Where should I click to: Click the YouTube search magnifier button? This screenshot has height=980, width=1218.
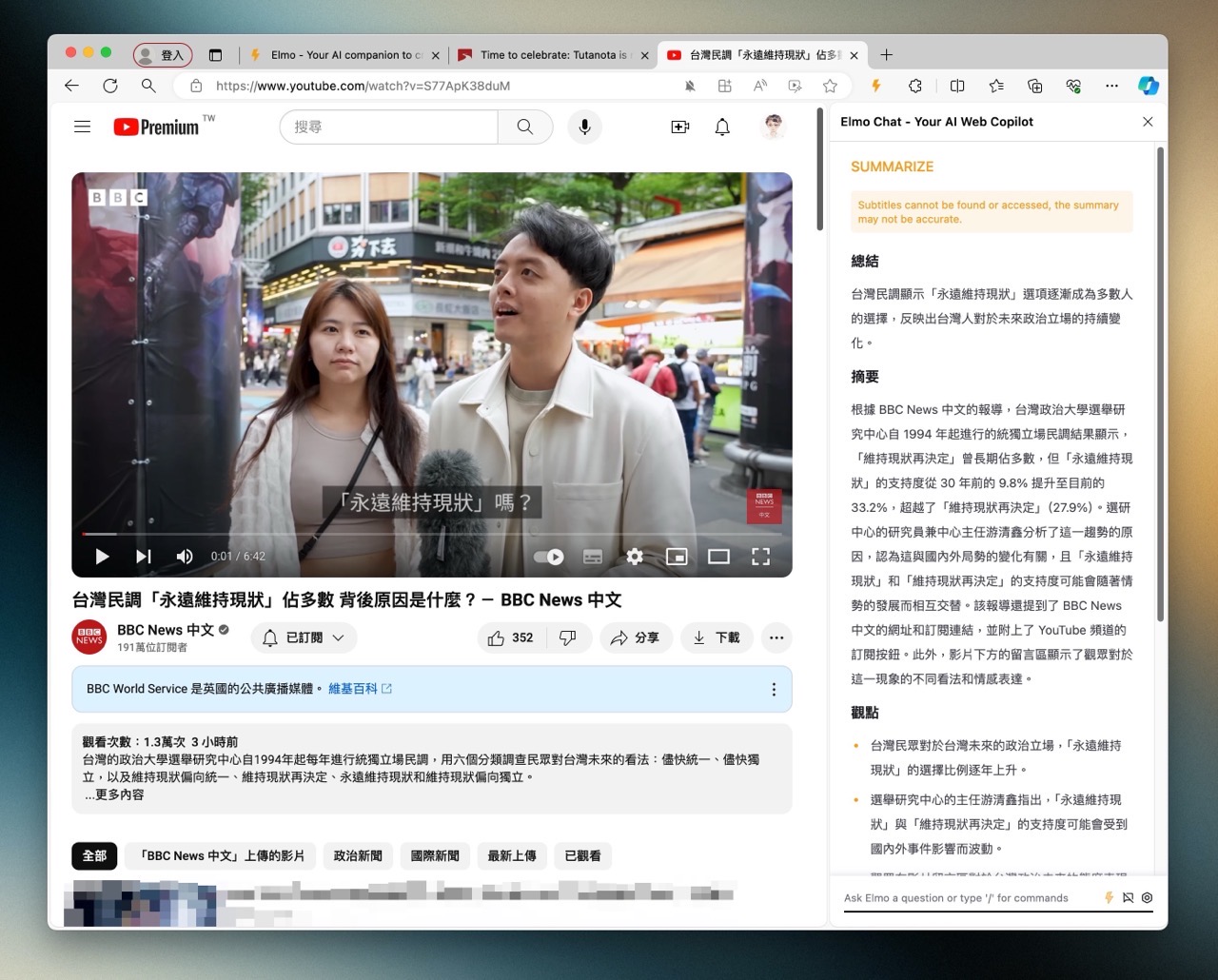pos(525,127)
